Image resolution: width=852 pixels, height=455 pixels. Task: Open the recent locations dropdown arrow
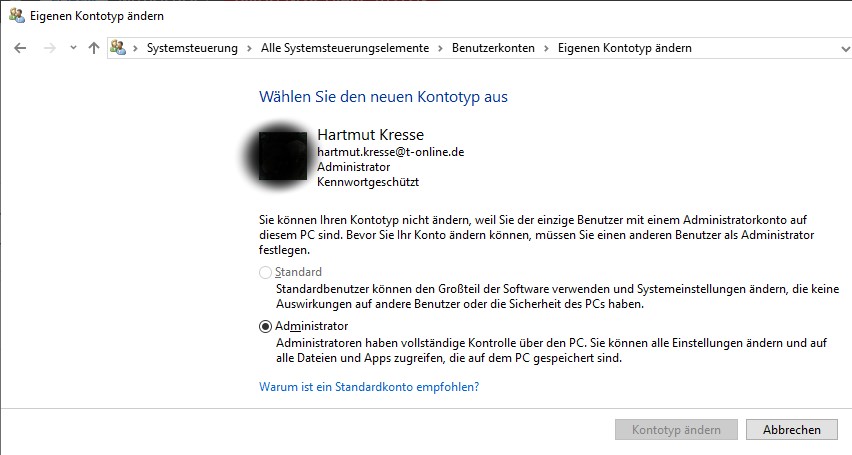click(73, 48)
